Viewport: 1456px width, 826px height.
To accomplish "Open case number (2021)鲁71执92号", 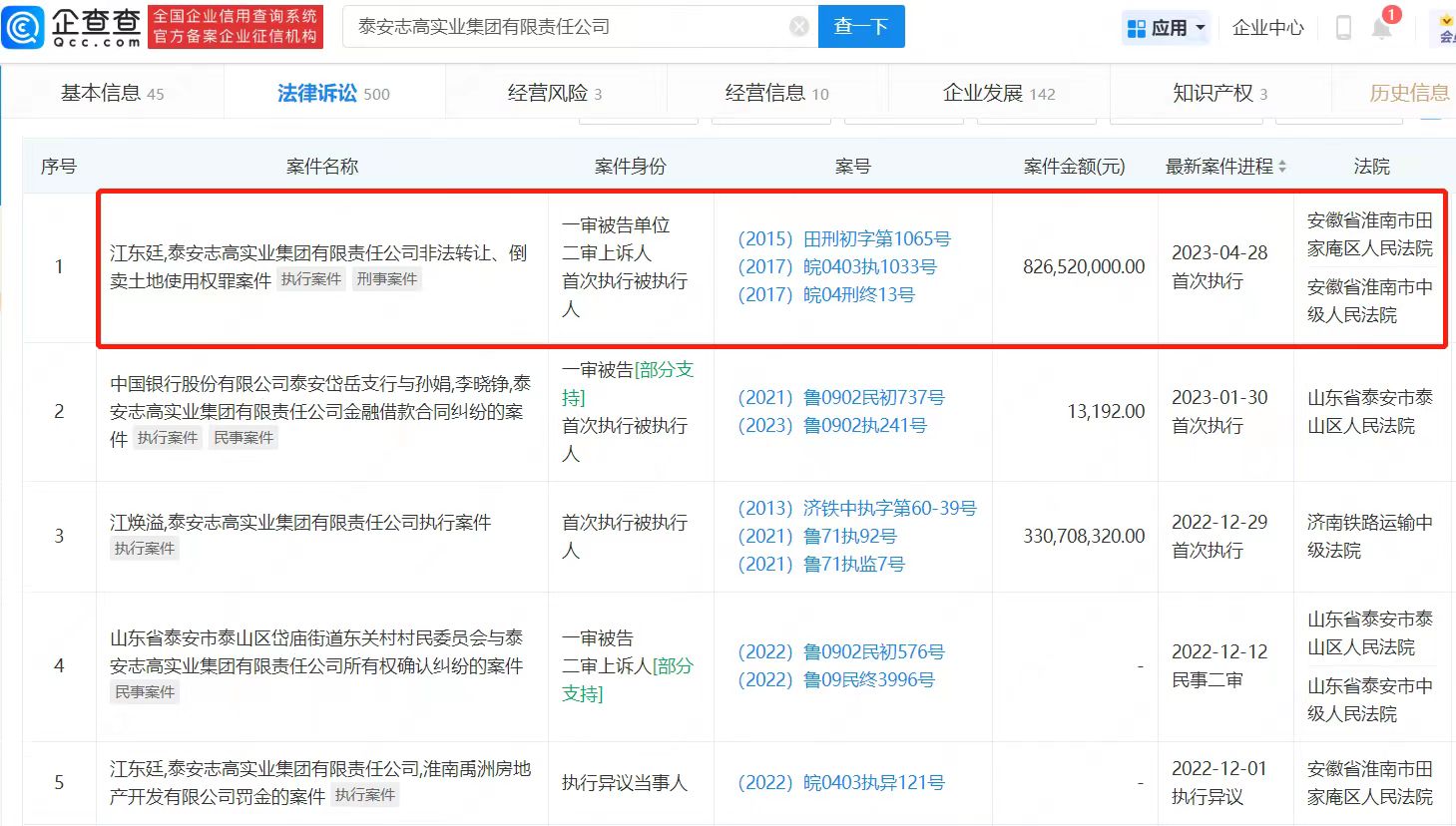I will tap(817, 537).
